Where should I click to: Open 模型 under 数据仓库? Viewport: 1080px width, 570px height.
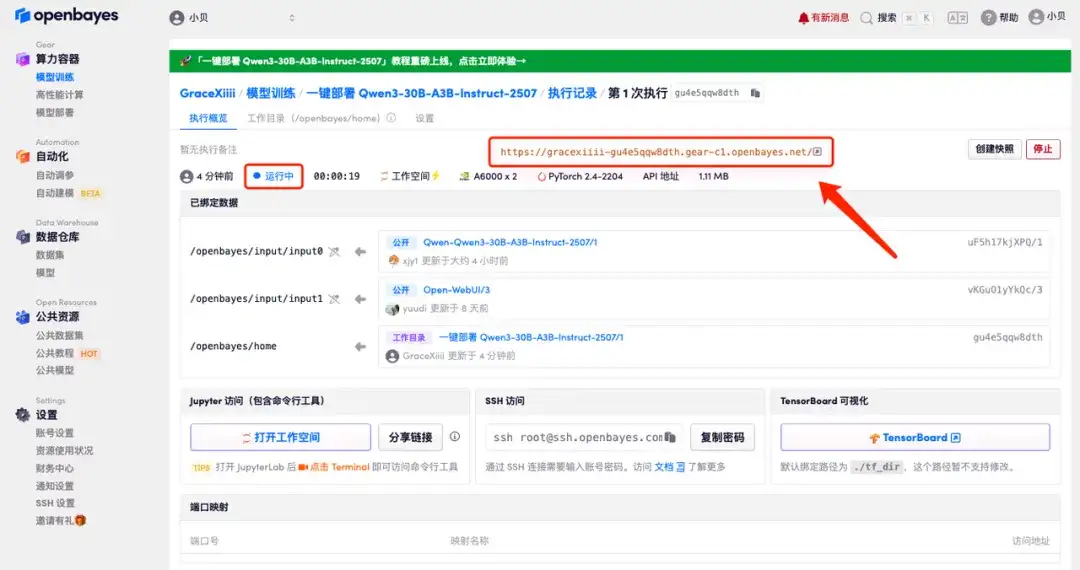(45, 273)
